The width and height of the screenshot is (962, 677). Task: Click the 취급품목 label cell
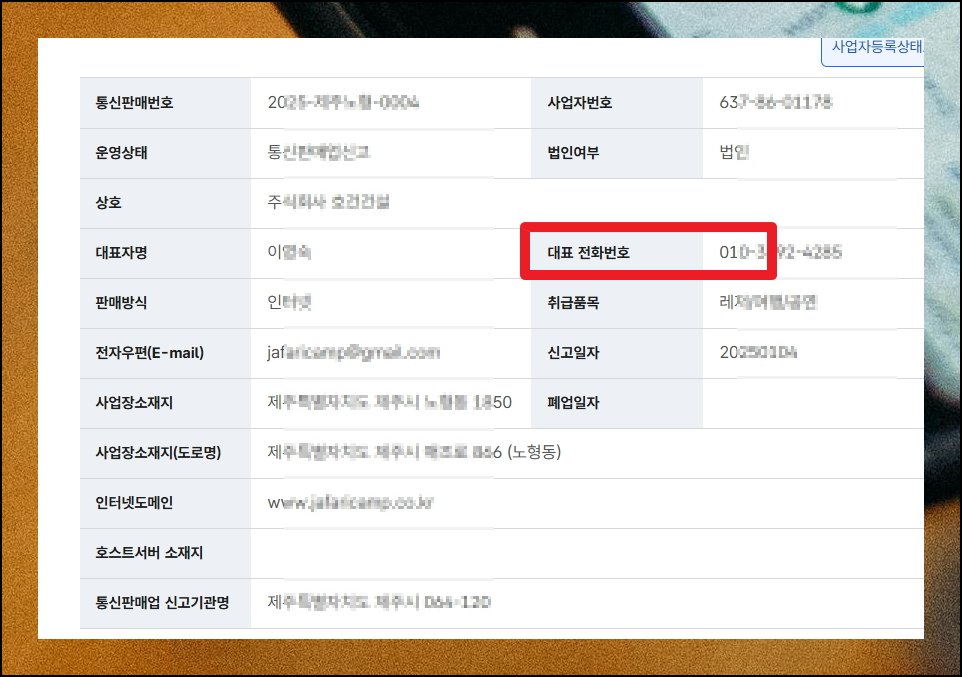tap(573, 303)
